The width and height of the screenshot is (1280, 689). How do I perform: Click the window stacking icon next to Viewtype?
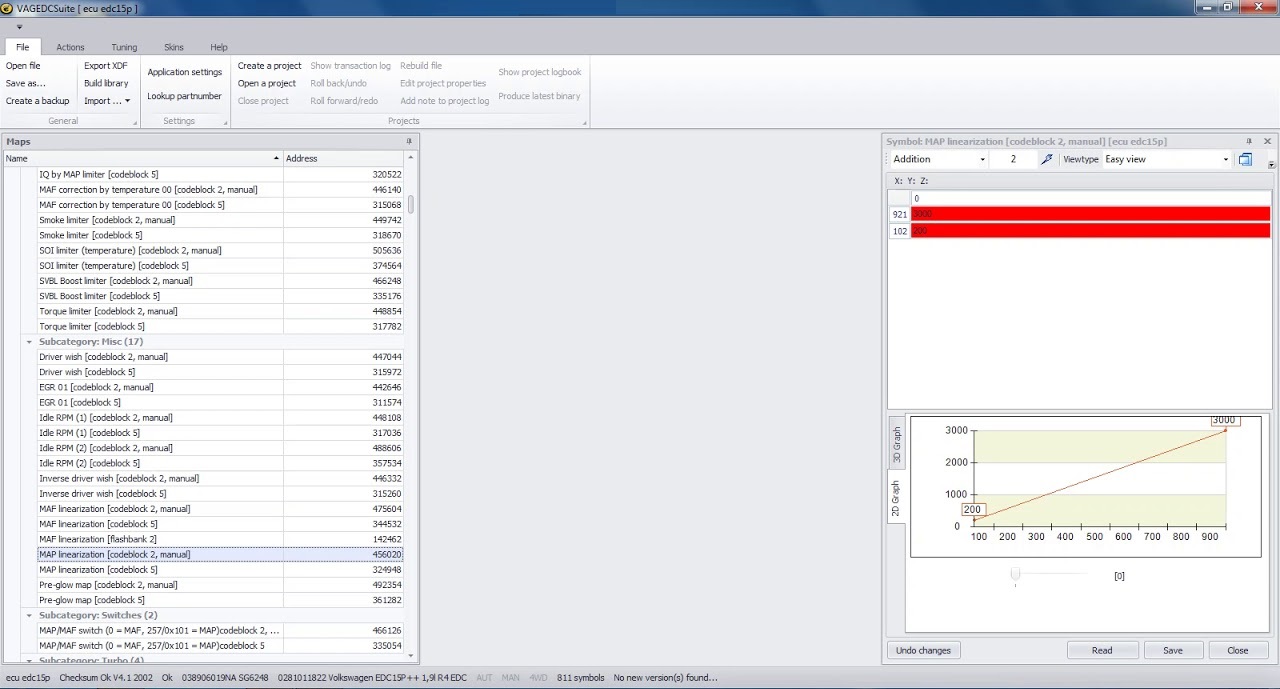pos(1245,159)
